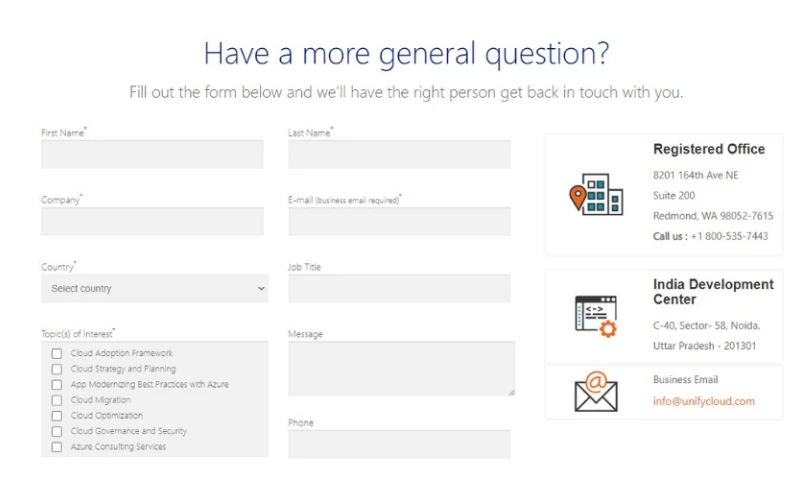Focus the Phone input field
This screenshot has height=480, width=800.
(399, 444)
